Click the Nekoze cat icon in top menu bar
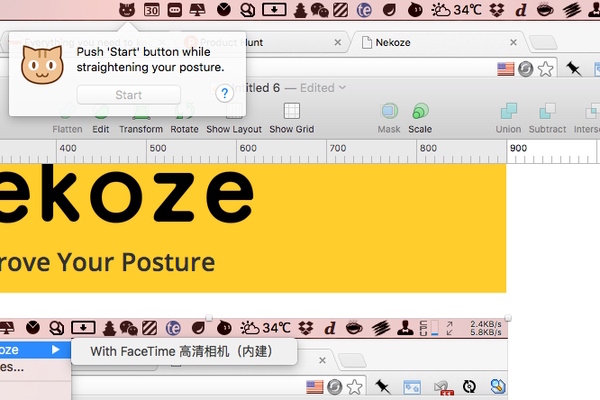 pyautogui.click(x=127, y=10)
